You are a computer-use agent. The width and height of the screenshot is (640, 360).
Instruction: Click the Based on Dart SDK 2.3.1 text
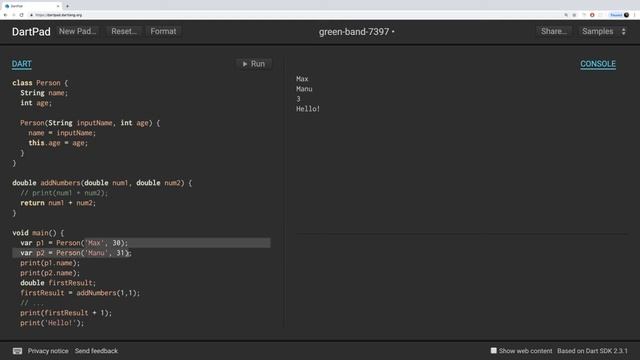point(592,351)
